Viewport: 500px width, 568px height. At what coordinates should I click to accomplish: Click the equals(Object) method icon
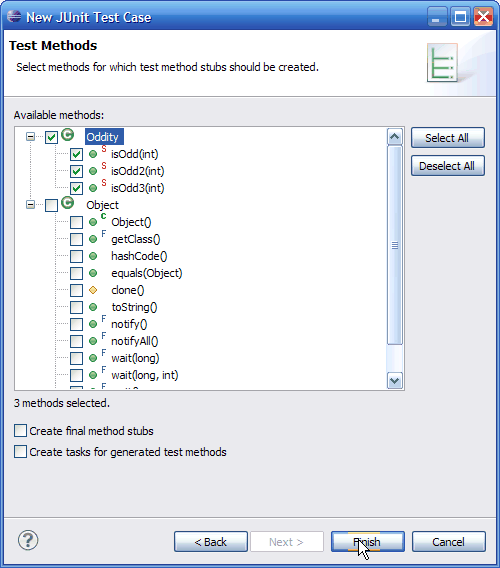pos(93,273)
